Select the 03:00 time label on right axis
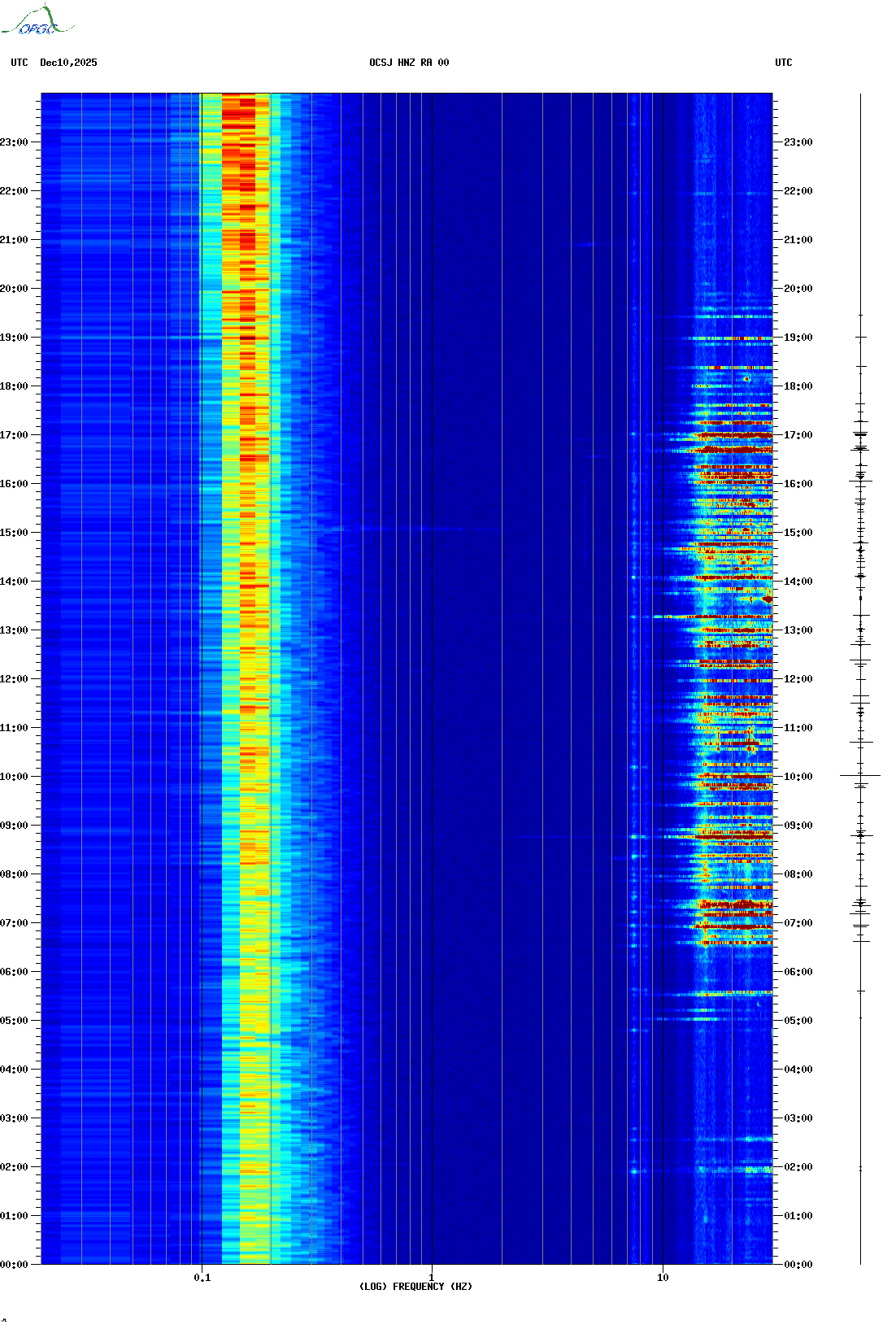Screen dimensions: 896x1329 point(798,1118)
